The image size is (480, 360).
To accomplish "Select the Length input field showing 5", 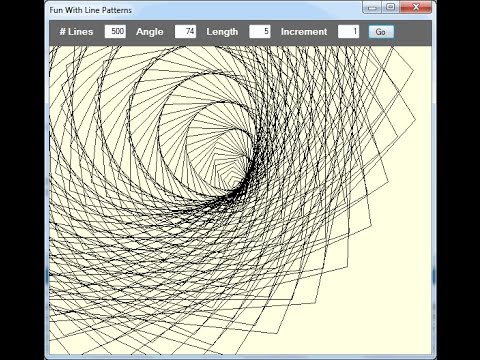I will point(260,32).
